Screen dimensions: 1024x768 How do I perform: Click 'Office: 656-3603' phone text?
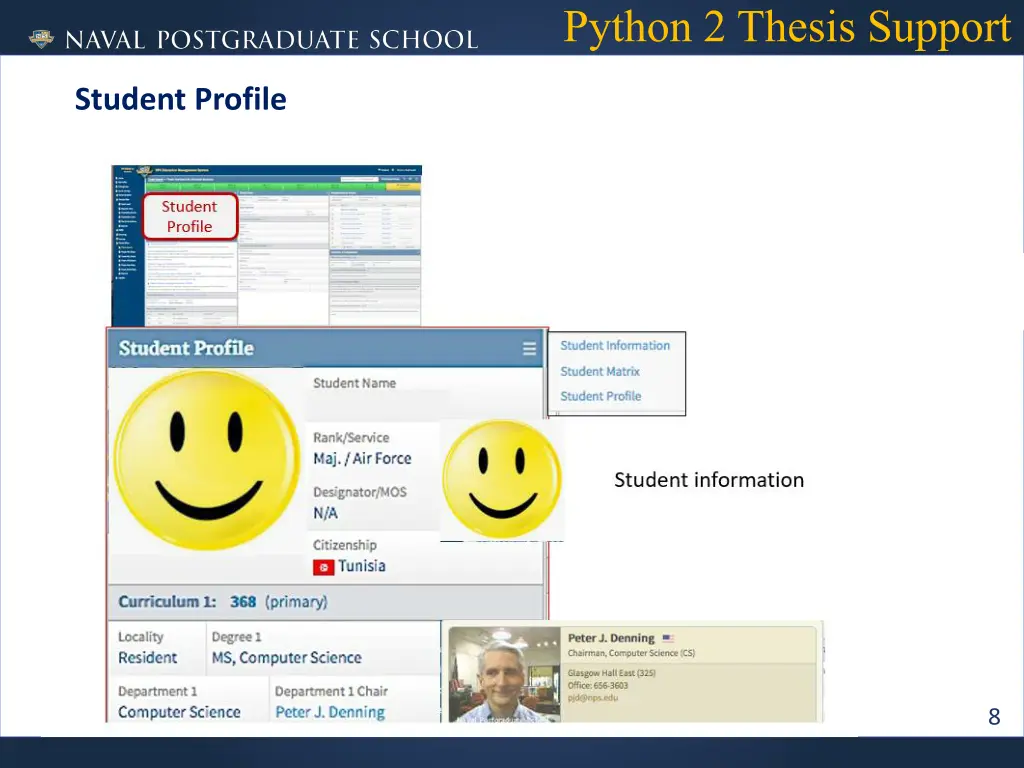[x=598, y=685]
